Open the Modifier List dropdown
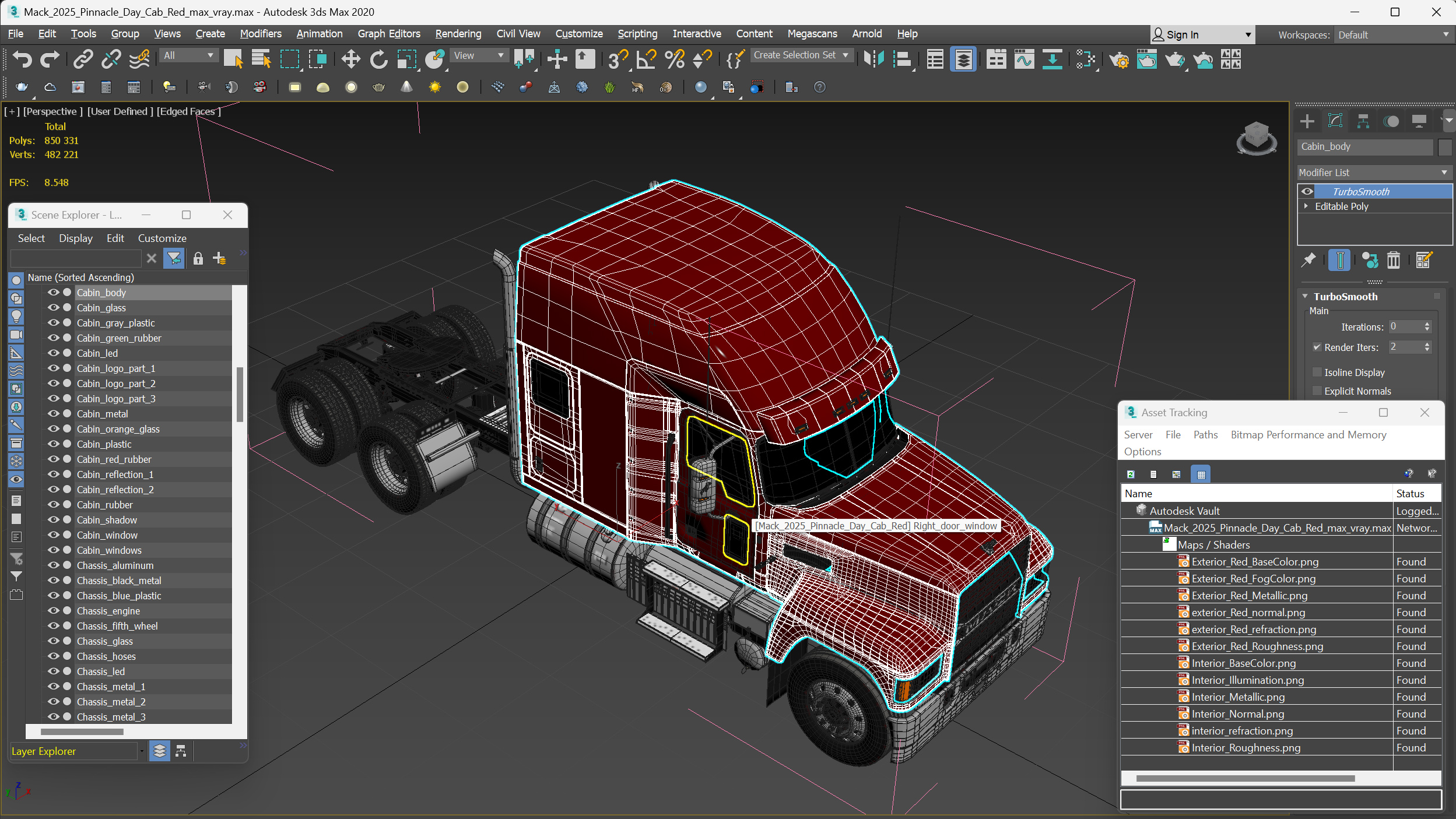The image size is (1456, 819). (x=1374, y=173)
